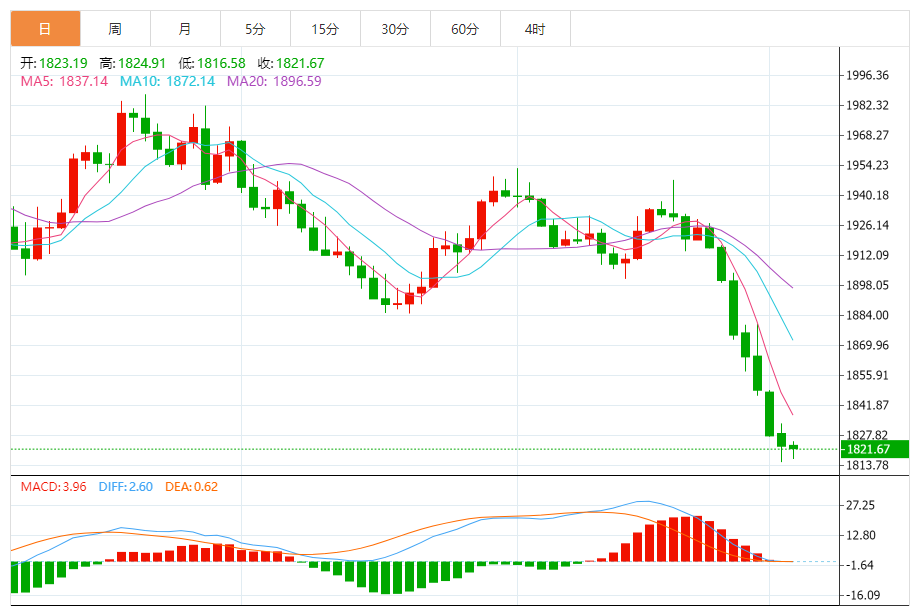Click the closing price value 1821.67
Screen dimensions: 921x606
(x=300, y=63)
